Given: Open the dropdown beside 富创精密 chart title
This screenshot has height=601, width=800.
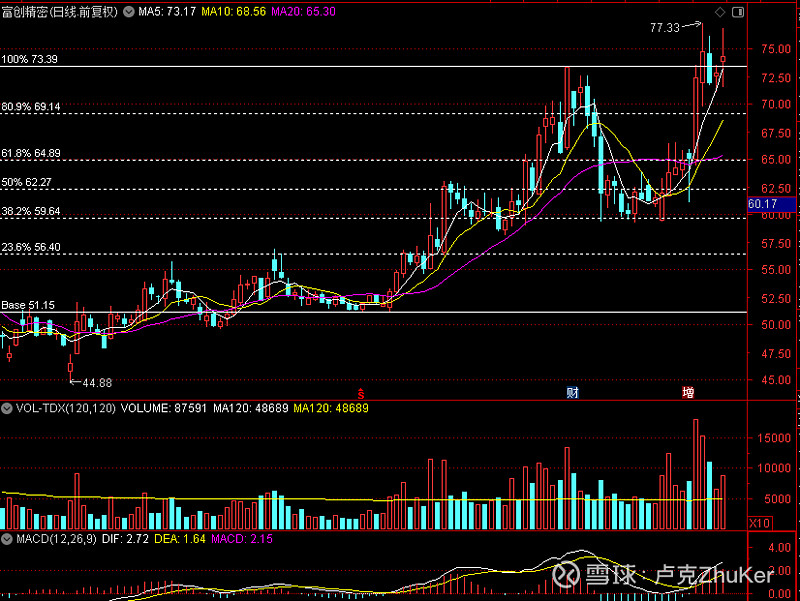Looking at the screenshot, I should [x=129, y=11].
